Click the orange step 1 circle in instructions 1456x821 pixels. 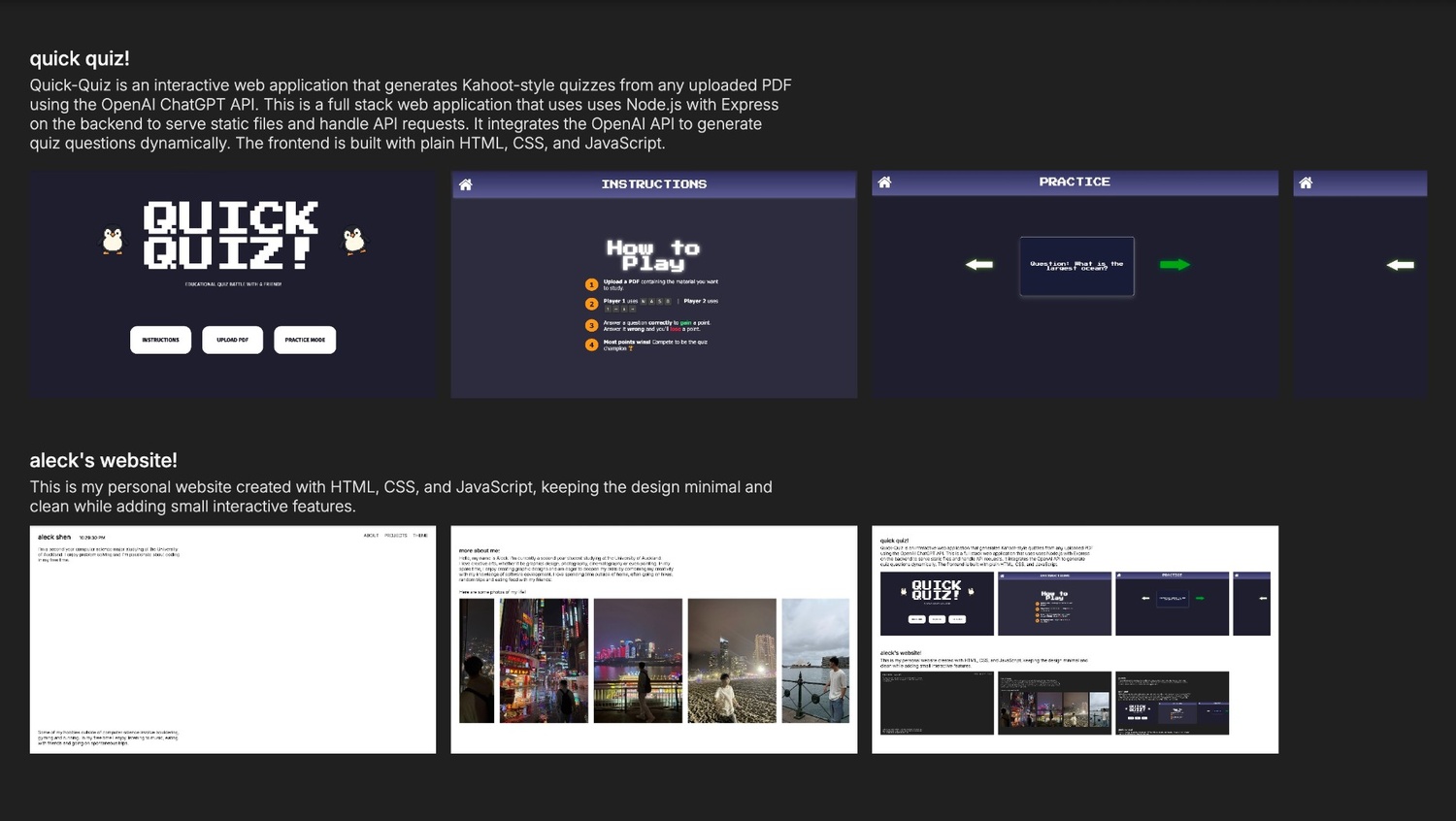coord(591,284)
